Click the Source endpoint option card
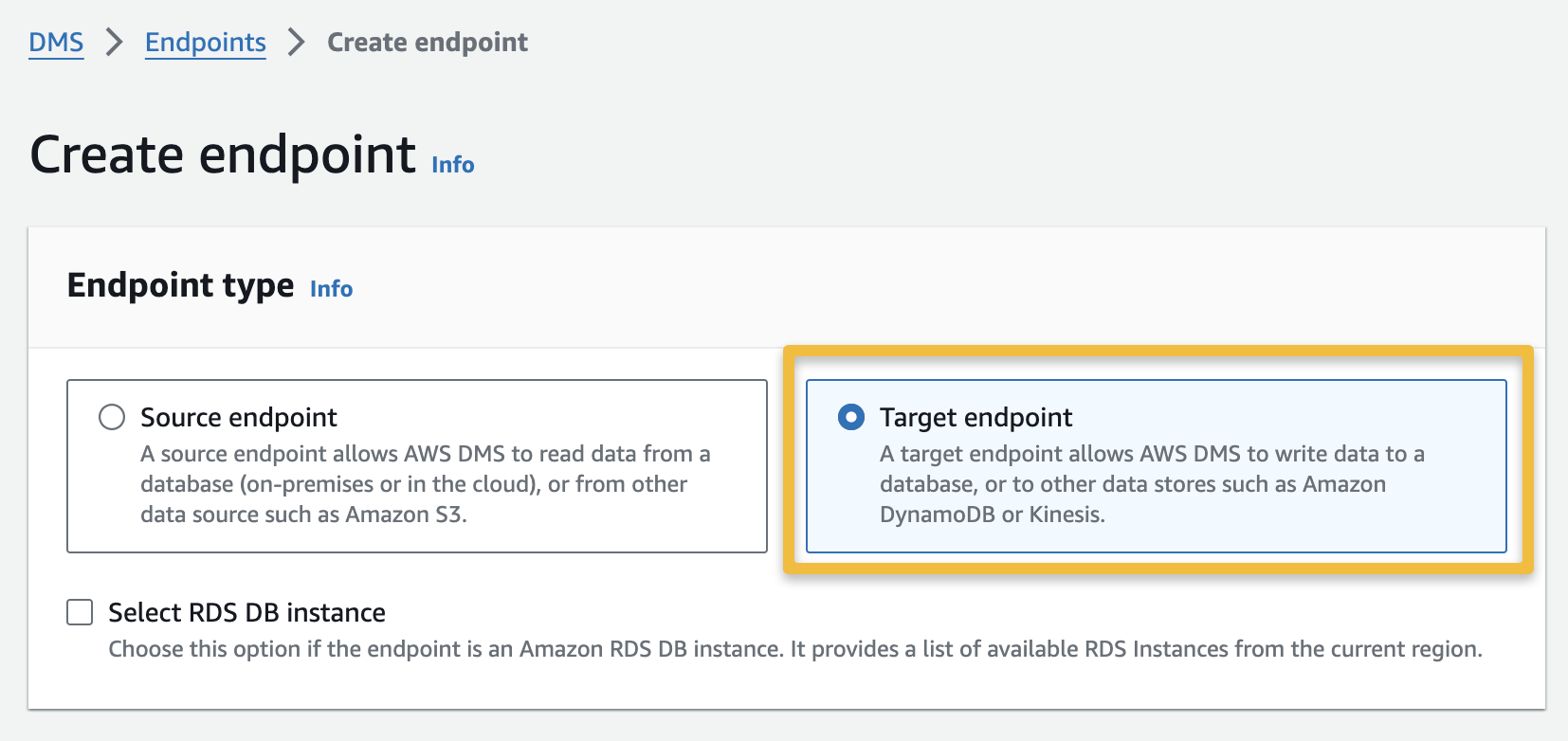Screen dimensions: 1568x741 [x=415, y=465]
